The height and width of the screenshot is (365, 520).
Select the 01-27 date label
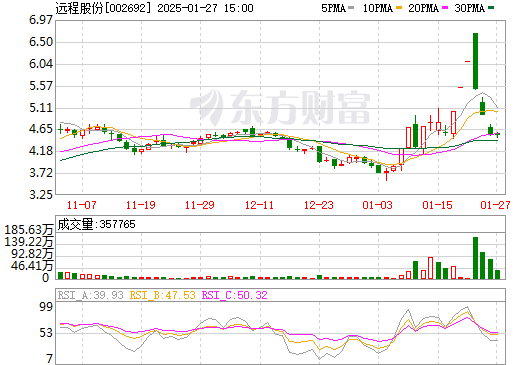click(495, 205)
